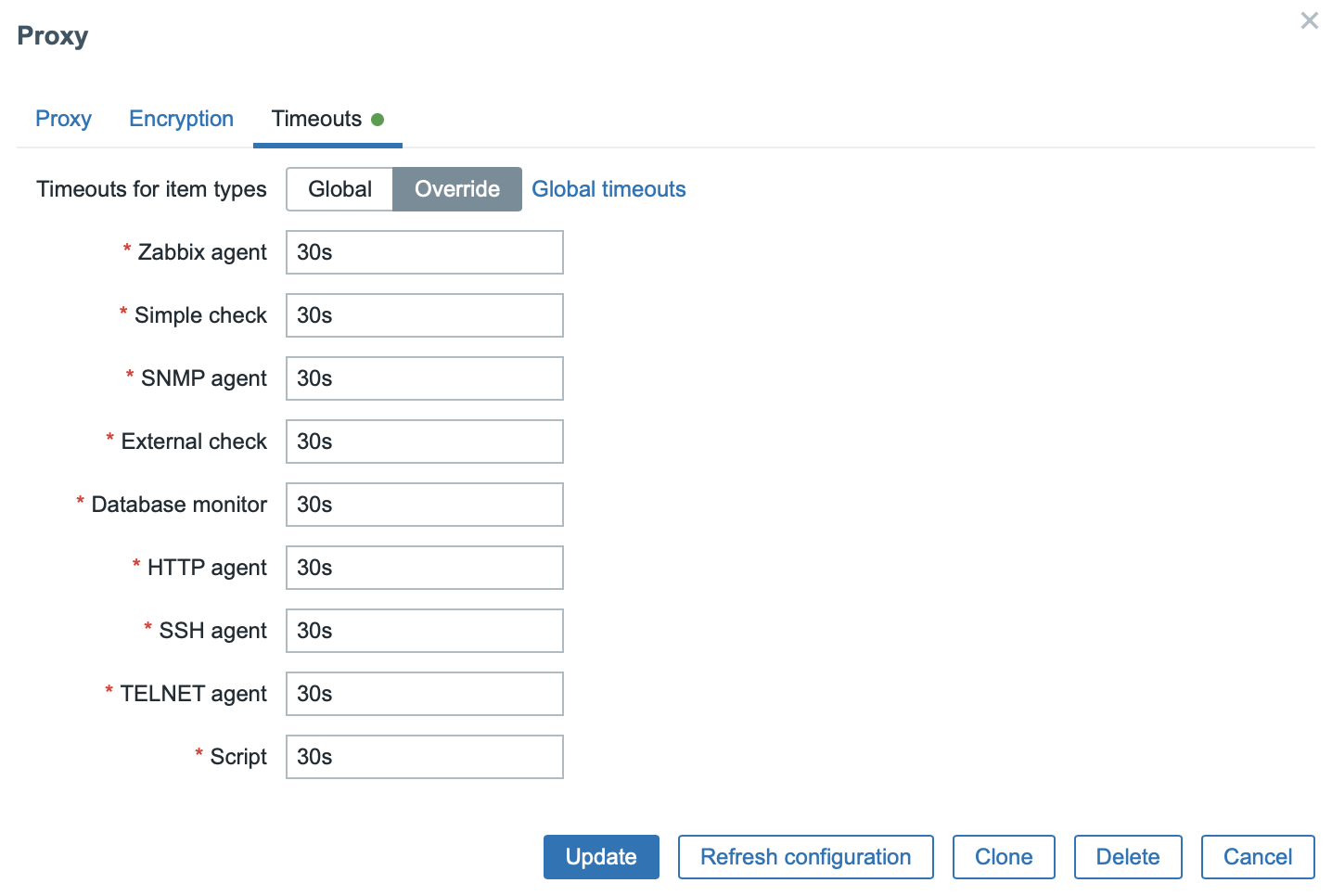Viewport: 1332px width, 896px height.
Task: Click Refresh configuration button
Action: (x=805, y=857)
